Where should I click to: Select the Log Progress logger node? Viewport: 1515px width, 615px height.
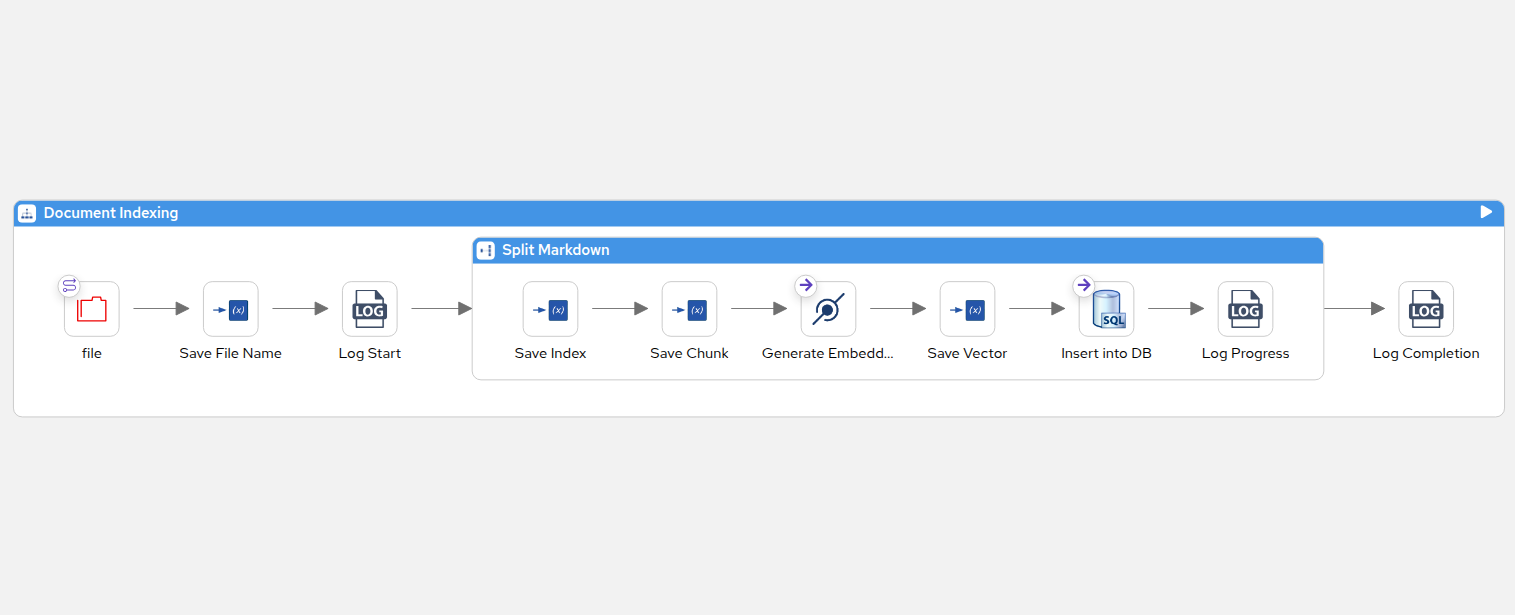click(x=1246, y=309)
